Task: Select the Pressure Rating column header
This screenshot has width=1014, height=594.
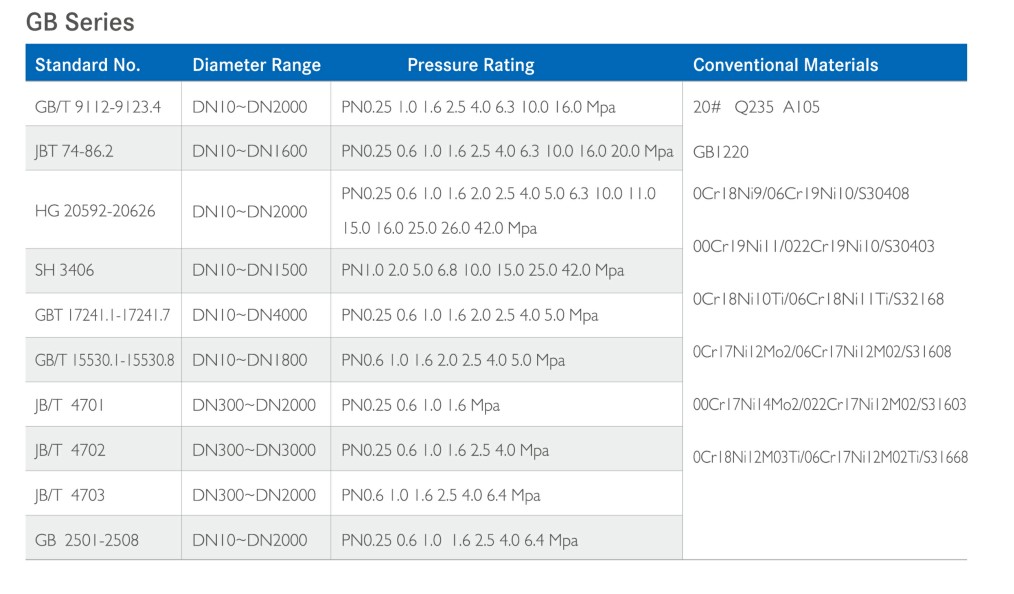Action: pyautogui.click(x=470, y=65)
